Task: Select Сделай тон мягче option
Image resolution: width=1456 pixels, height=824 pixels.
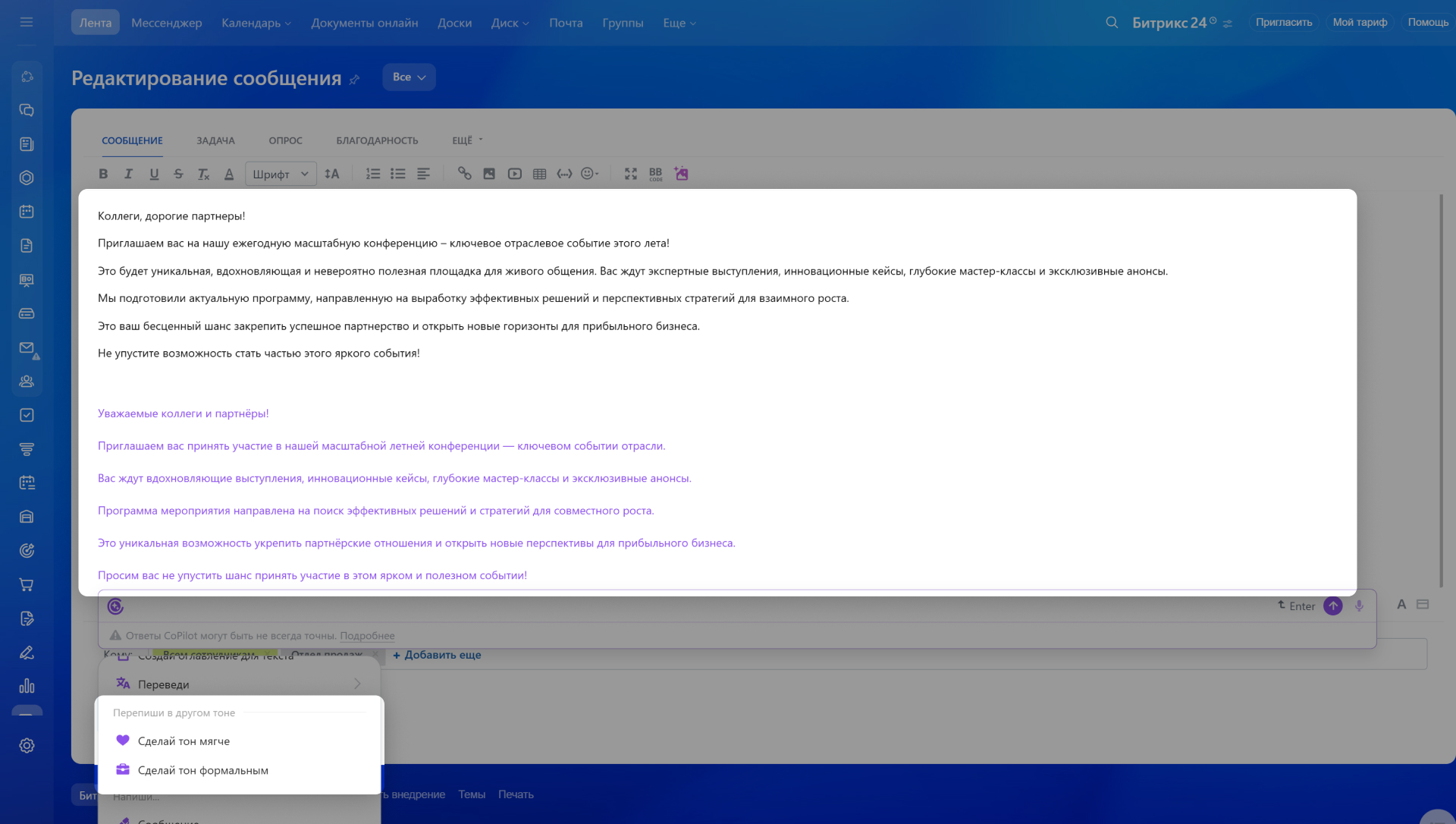Action: pos(184,741)
